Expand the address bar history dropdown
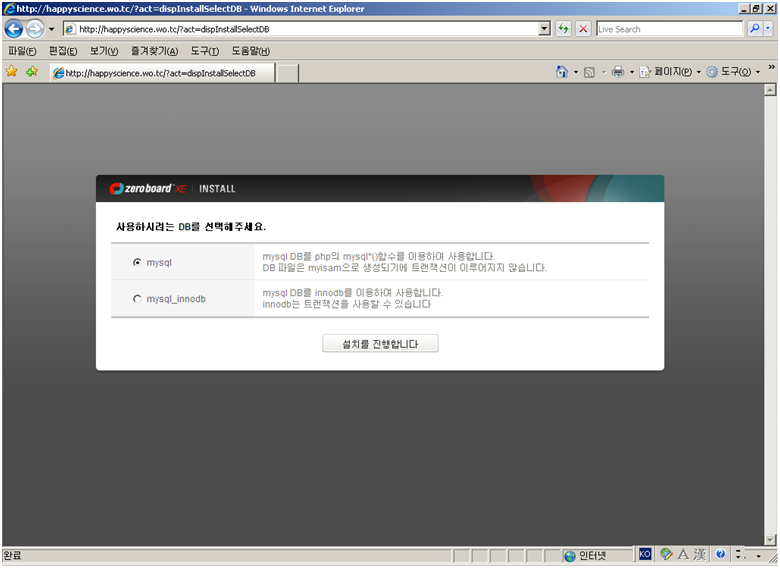Image resolution: width=780 pixels, height=568 pixels. 545,29
